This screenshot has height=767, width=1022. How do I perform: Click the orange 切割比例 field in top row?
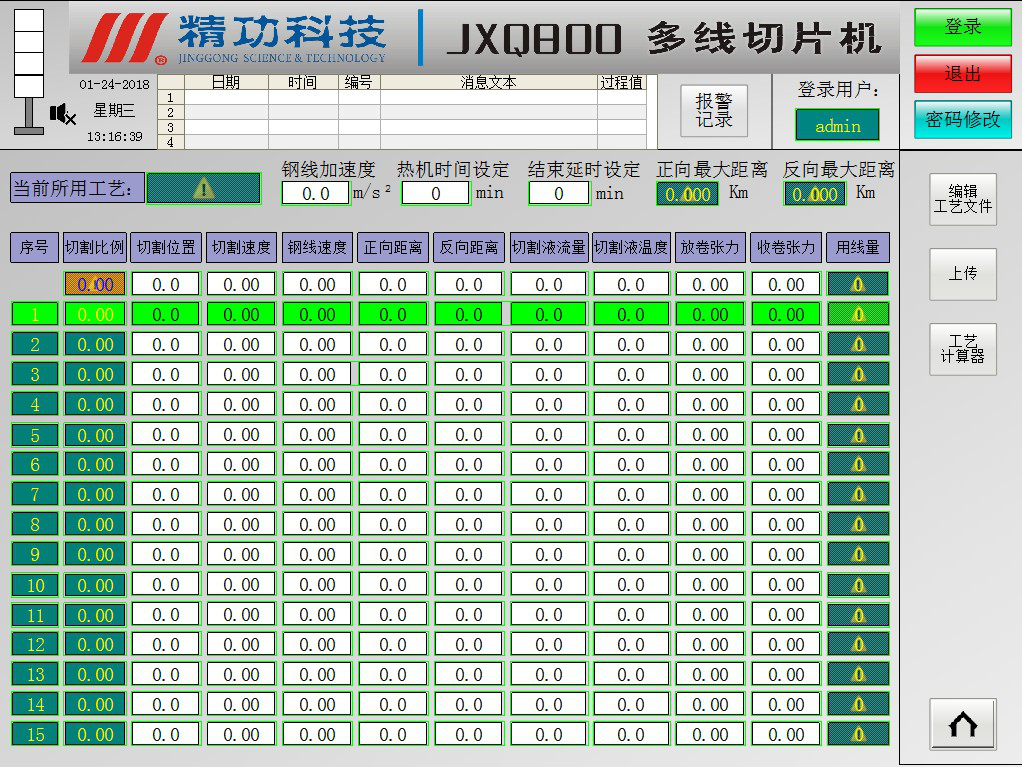95,284
